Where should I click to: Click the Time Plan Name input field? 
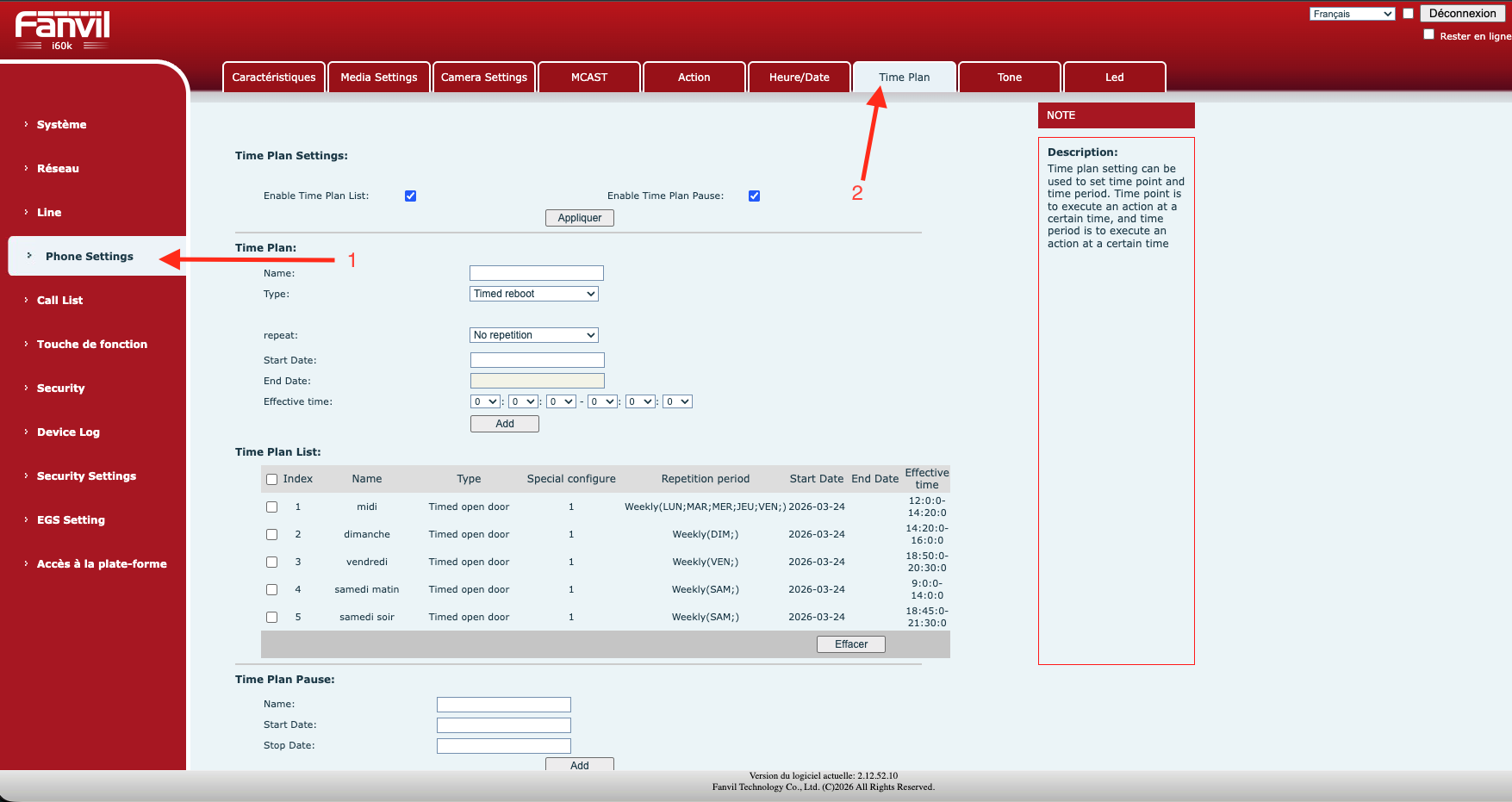click(537, 274)
